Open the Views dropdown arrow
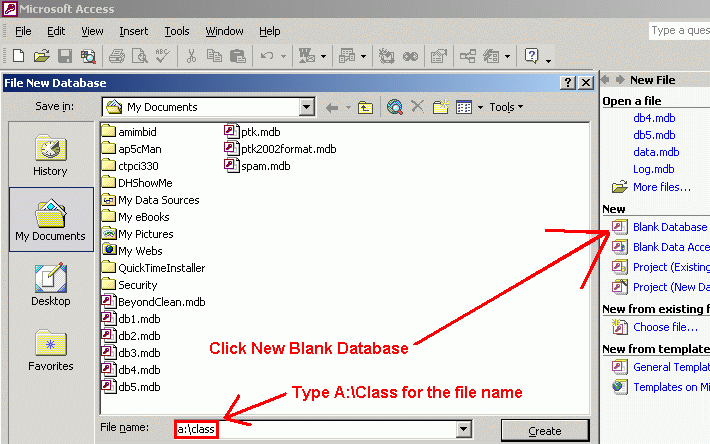Viewport: 710px width, 444px height. pyautogui.click(x=479, y=107)
